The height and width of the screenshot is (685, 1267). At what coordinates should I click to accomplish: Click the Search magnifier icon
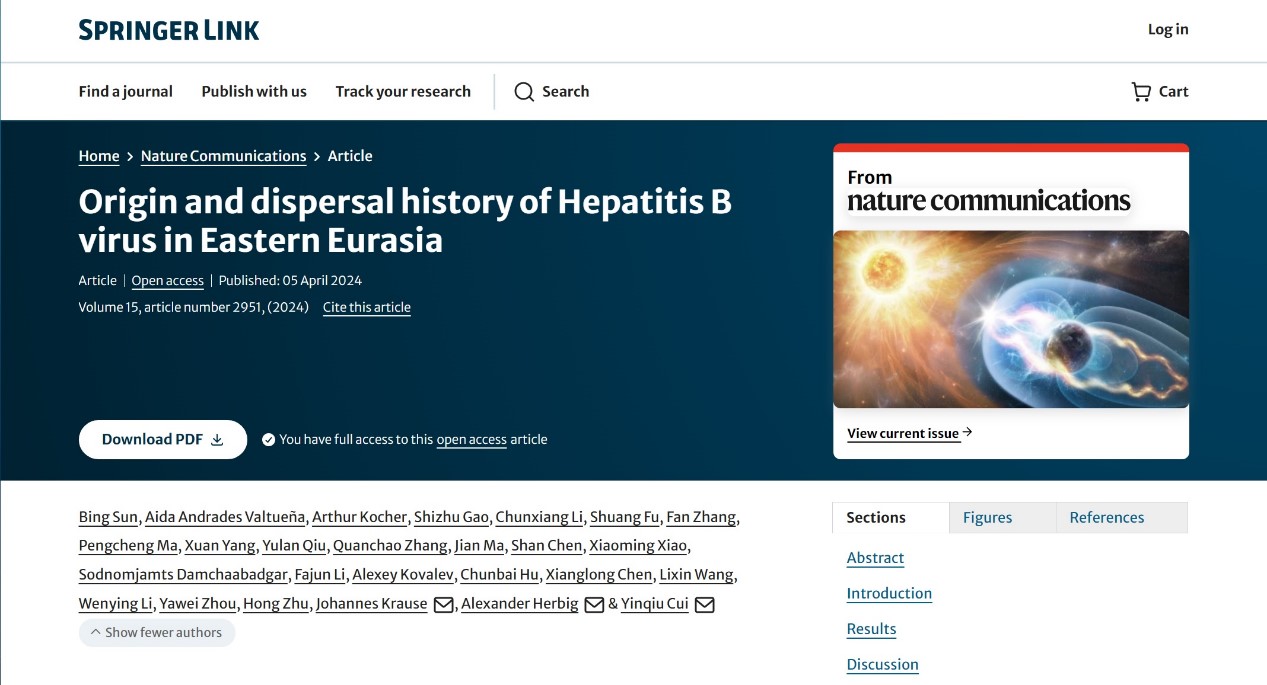click(x=524, y=92)
